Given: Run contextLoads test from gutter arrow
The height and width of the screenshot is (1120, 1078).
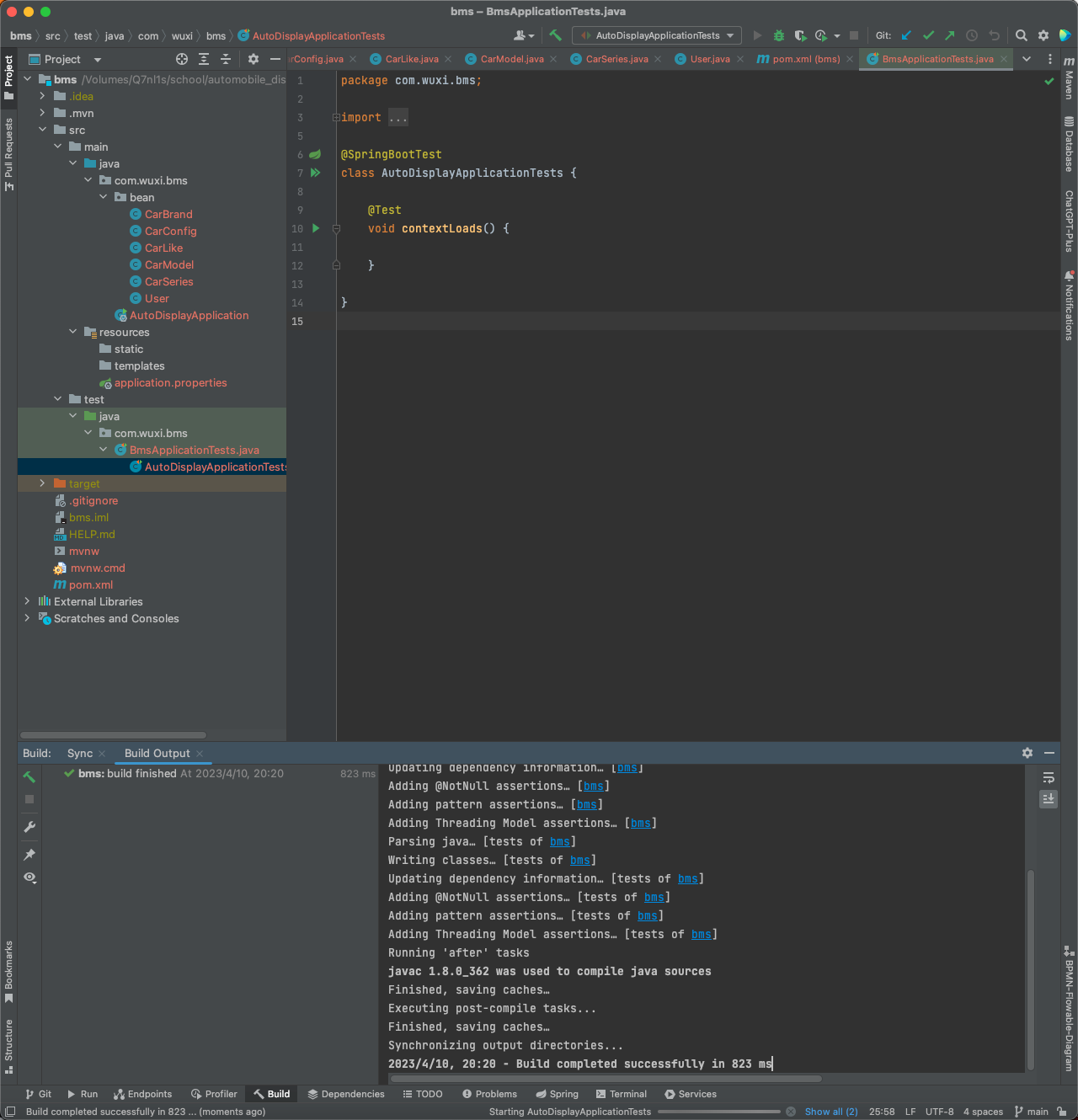Looking at the screenshot, I should click(316, 228).
